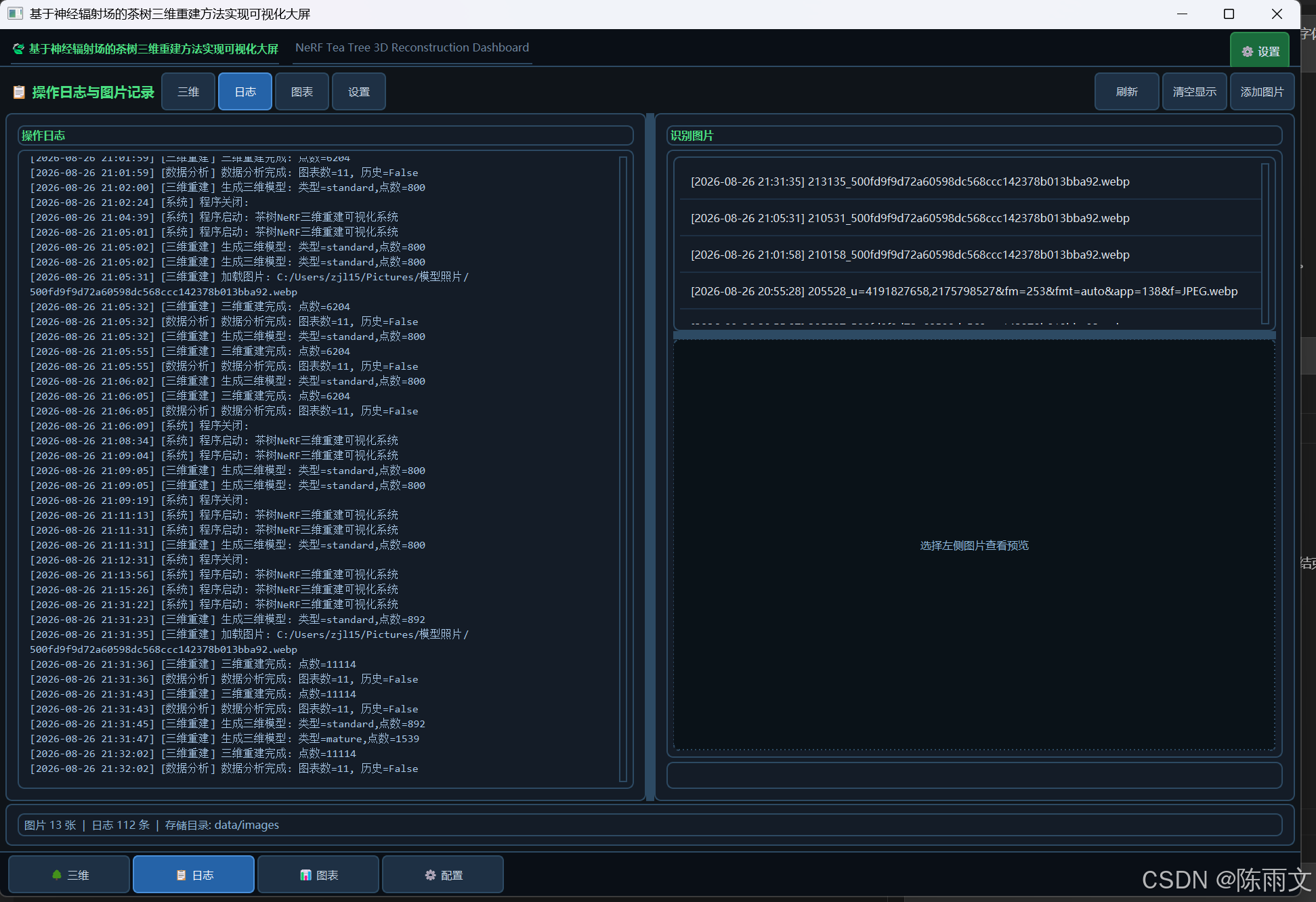
Task: Open the 设置 top tab
Action: tap(359, 91)
